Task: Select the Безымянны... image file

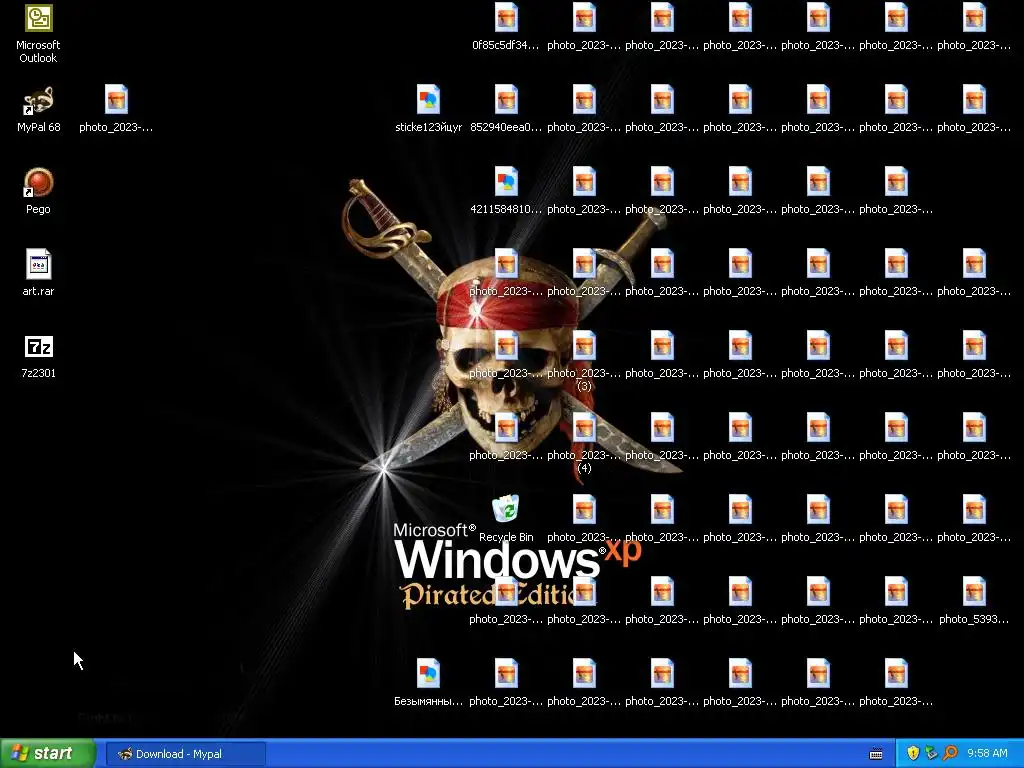Action: pyautogui.click(x=428, y=682)
